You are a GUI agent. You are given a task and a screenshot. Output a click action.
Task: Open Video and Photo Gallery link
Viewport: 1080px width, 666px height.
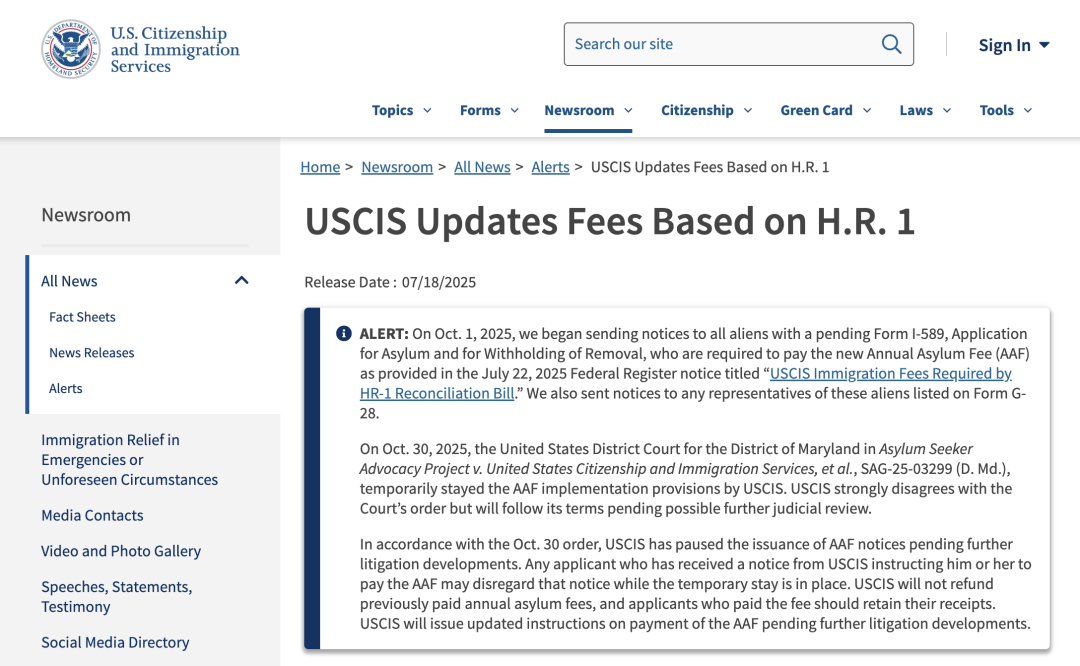point(121,551)
